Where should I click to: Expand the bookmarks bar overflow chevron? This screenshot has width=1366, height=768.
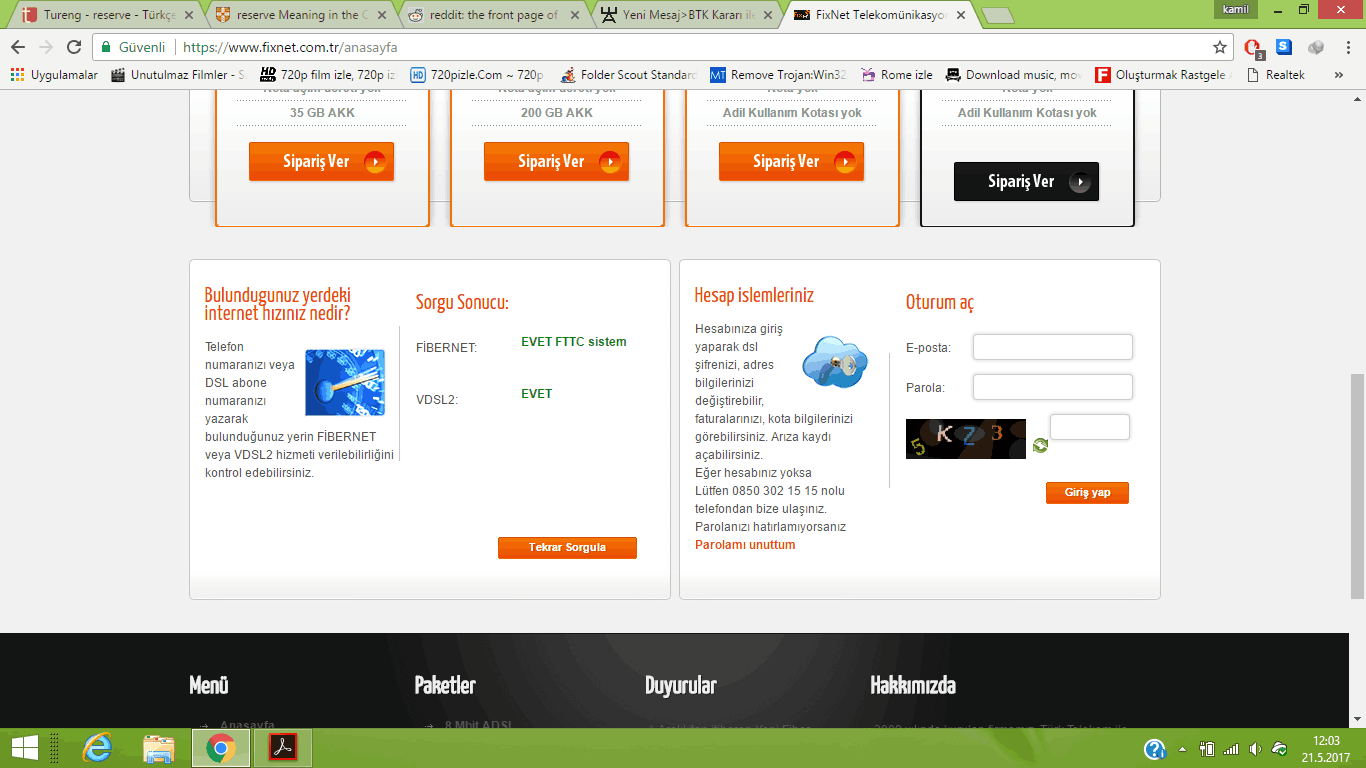1339,75
